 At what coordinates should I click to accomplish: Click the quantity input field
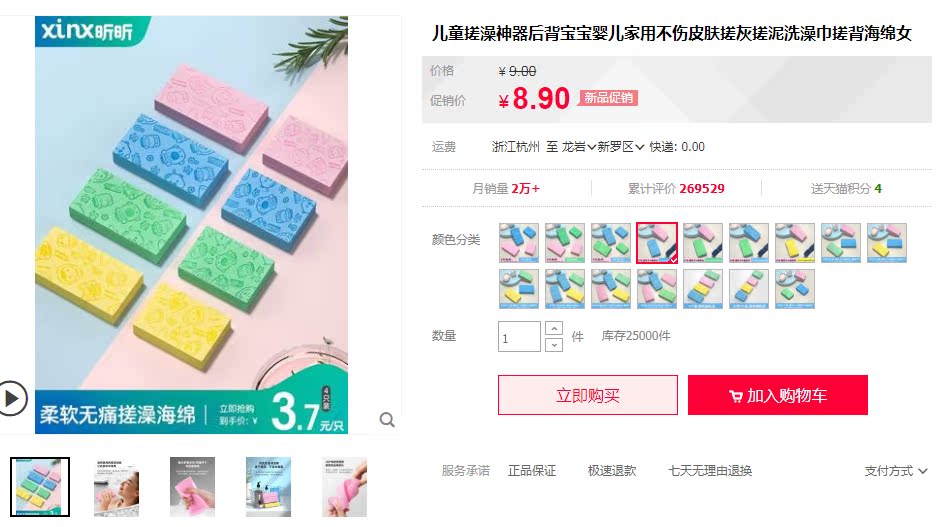click(519, 336)
